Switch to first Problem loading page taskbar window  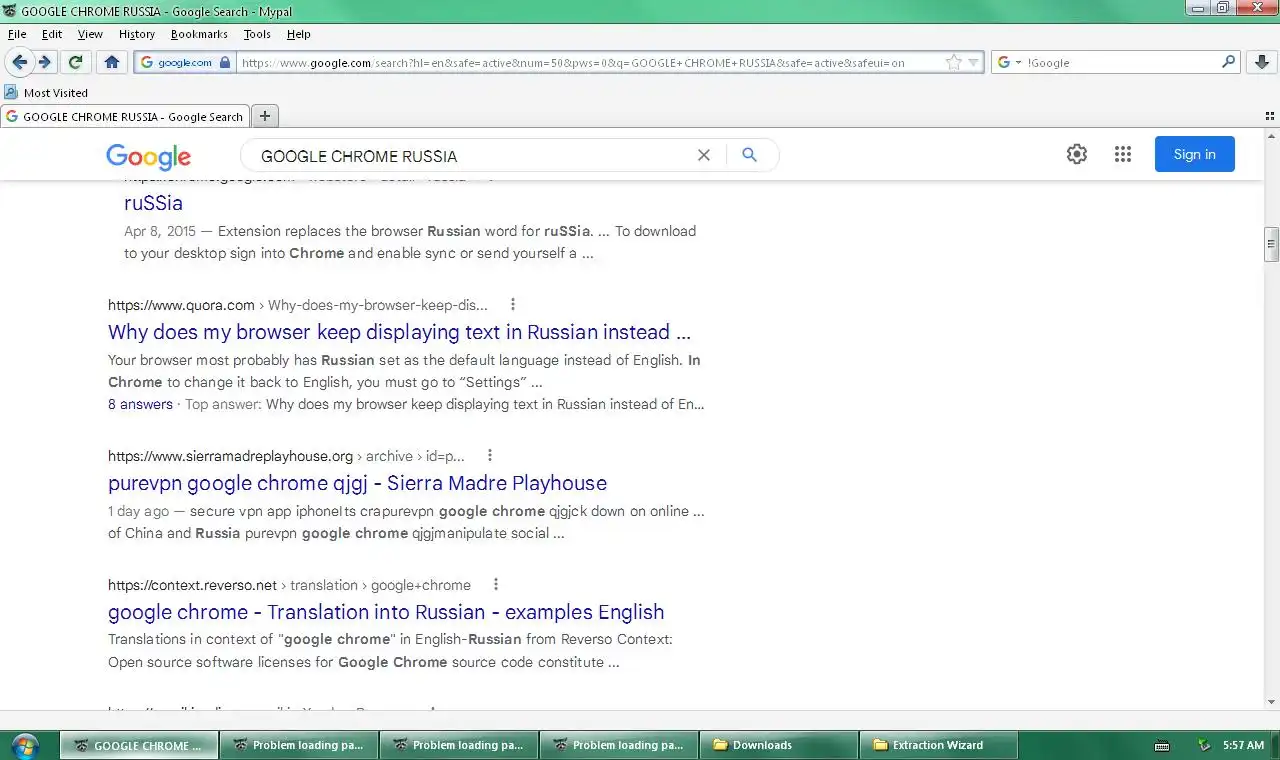299,745
